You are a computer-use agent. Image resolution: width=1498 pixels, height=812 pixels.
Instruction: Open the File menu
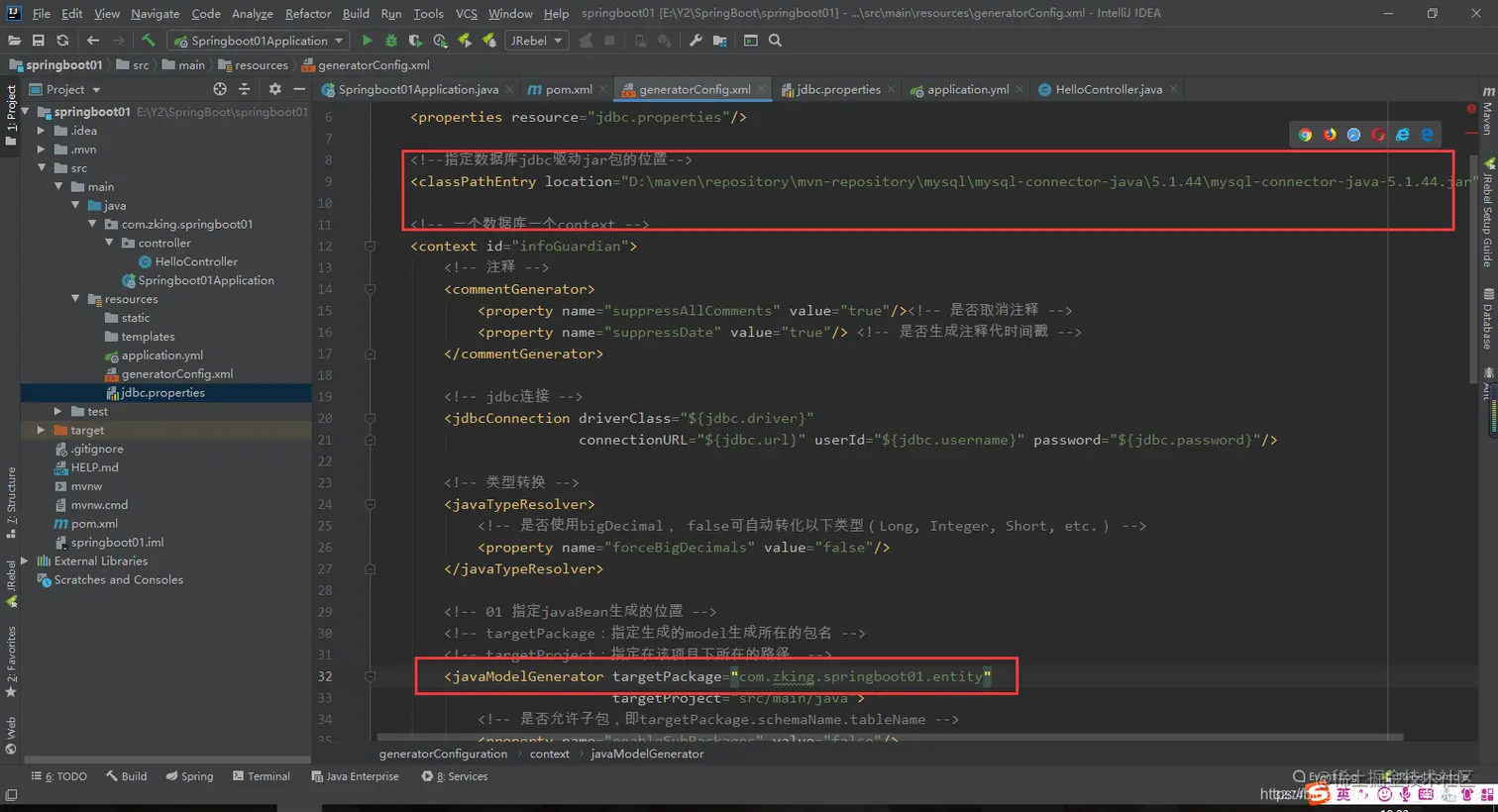(41, 14)
